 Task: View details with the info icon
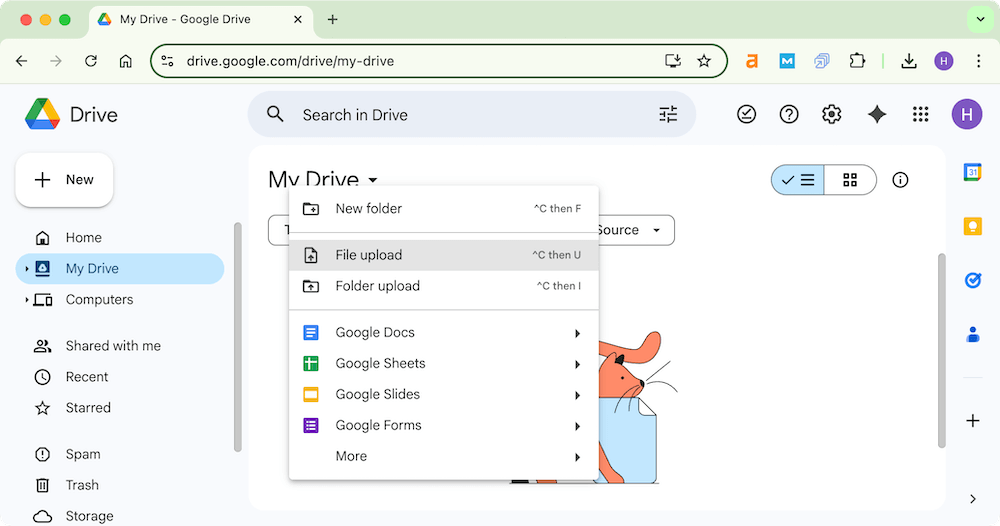click(x=900, y=180)
